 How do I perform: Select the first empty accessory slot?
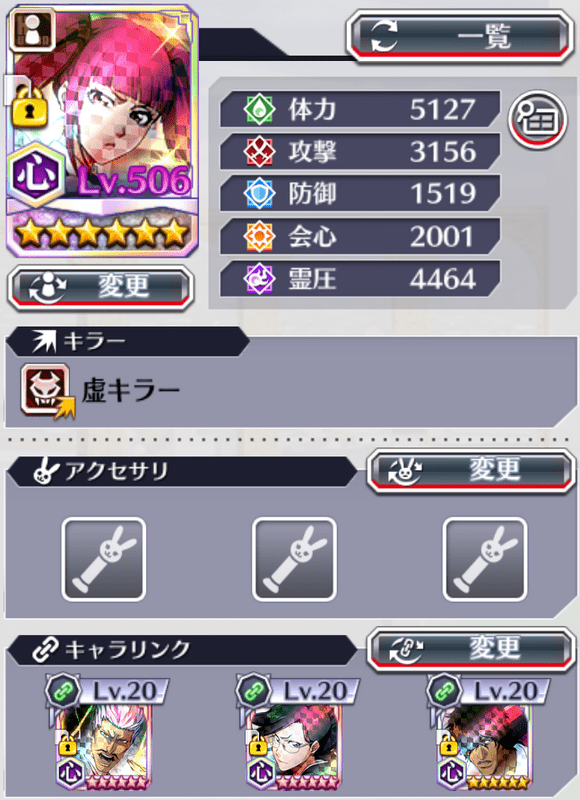pos(104,559)
